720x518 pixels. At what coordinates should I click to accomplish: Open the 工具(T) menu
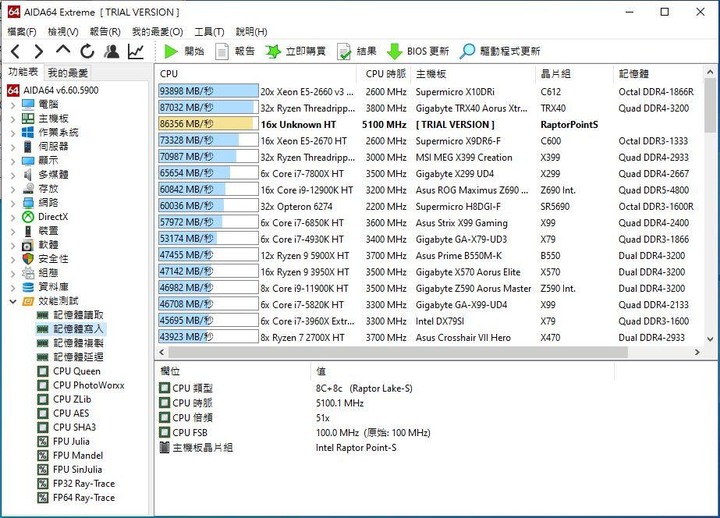pyautogui.click(x=209, y=32)
